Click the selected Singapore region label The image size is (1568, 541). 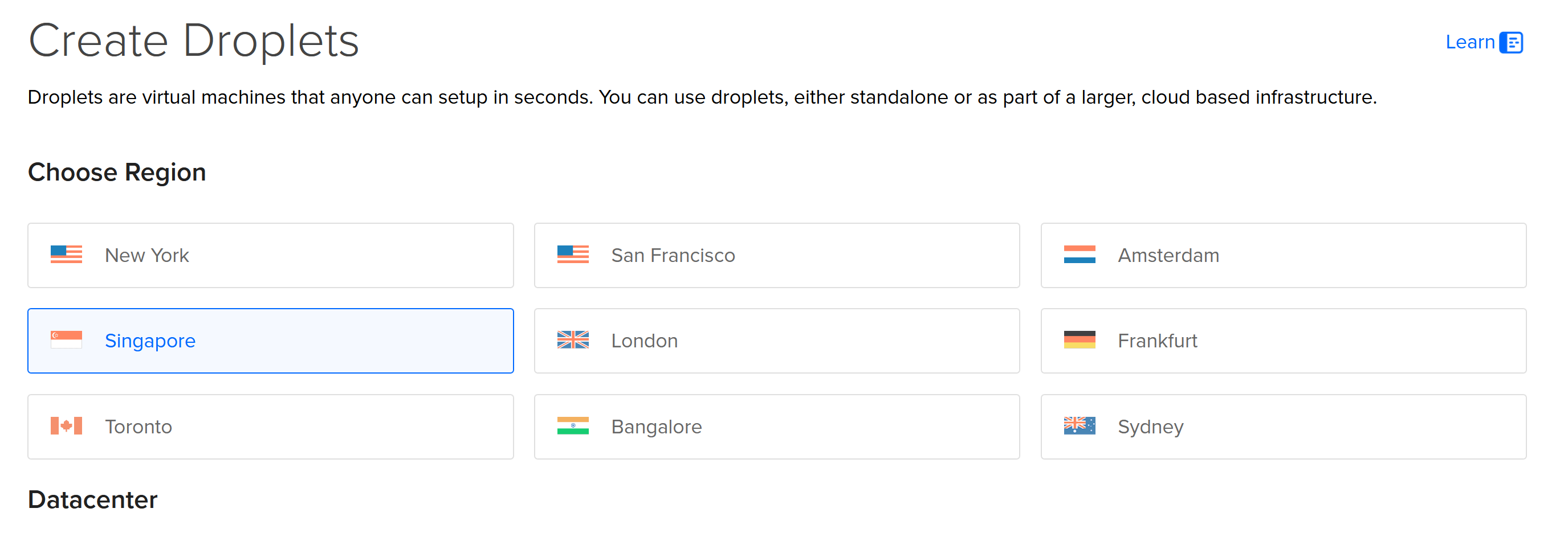click(150, 341)
